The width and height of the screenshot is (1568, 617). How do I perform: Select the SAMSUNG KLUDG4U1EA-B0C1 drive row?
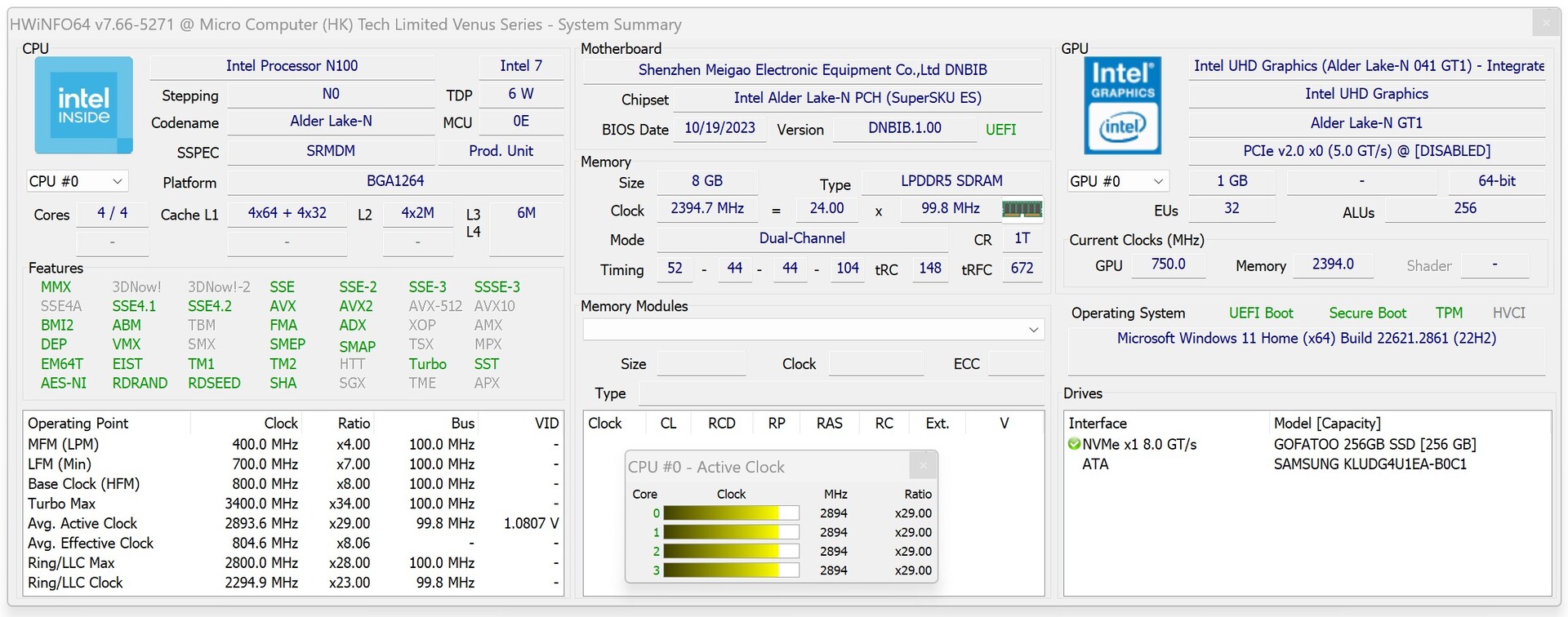click(x=1308, y=464)
